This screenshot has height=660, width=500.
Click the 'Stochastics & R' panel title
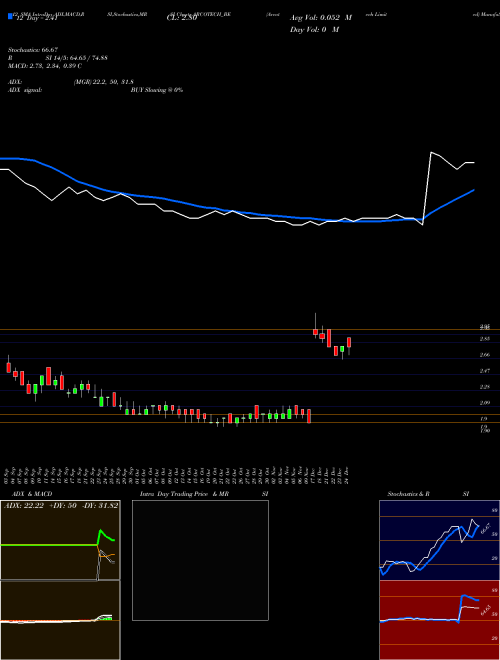pyautogui.click(x=409, y=494)
